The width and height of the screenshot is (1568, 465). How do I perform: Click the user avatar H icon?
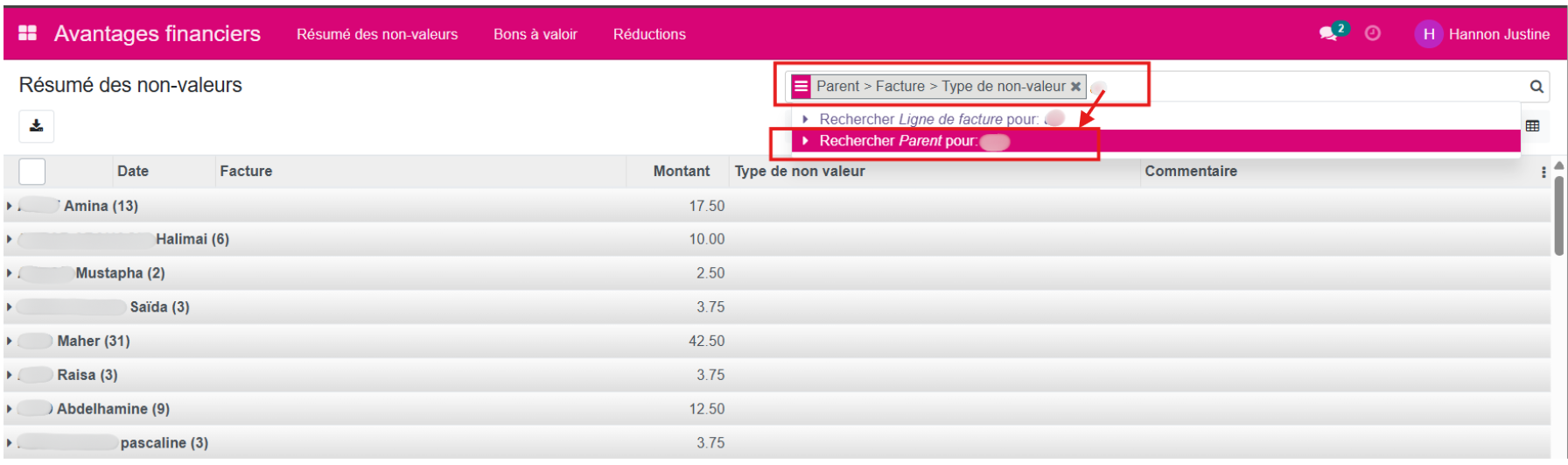click(x=1428, y=34)
